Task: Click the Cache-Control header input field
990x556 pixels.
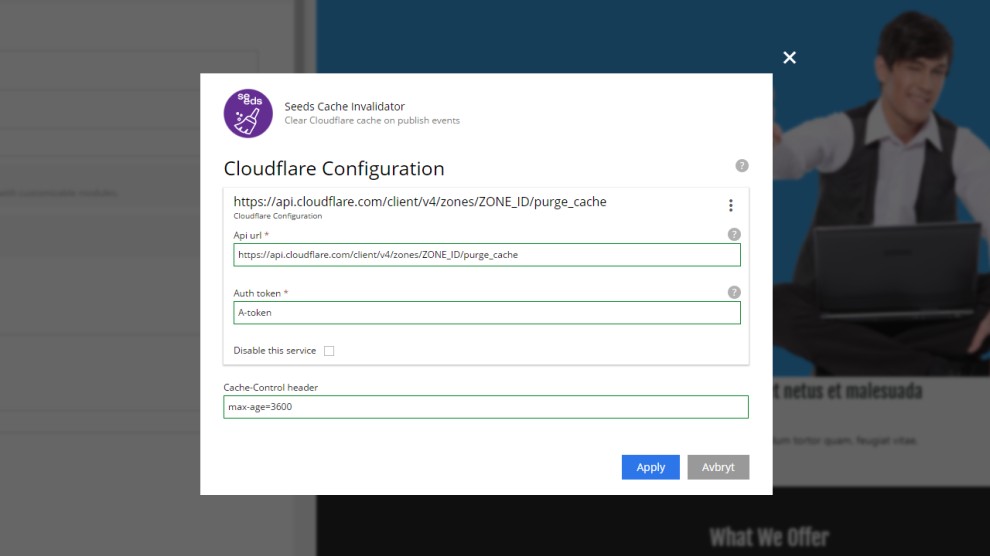Action: click(486, 407)
